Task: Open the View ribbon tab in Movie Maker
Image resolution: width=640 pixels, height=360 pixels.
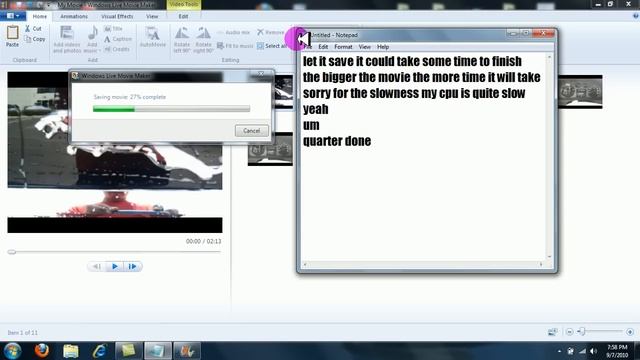Action: (x=152, y=16)
